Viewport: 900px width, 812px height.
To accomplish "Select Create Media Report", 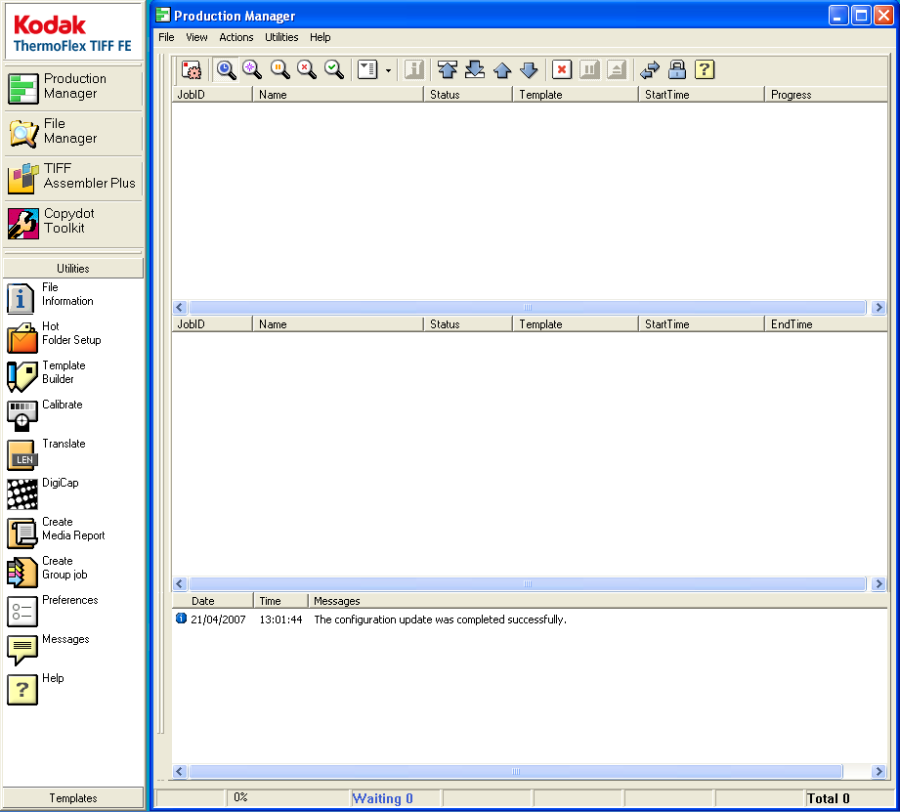I will (56, 531).
